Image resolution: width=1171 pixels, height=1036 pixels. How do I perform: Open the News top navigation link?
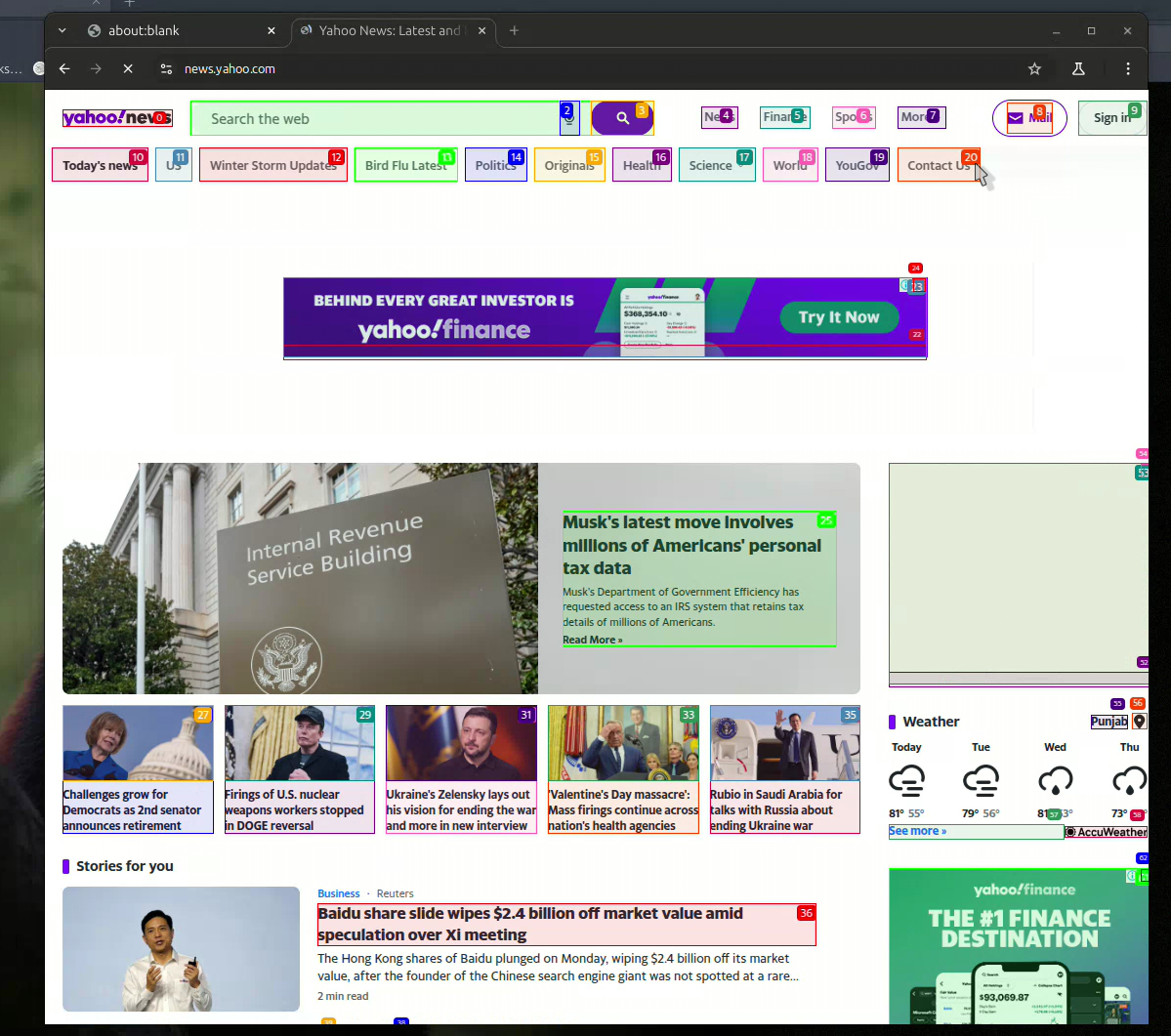pyautogui.click(x=720, y=117)
